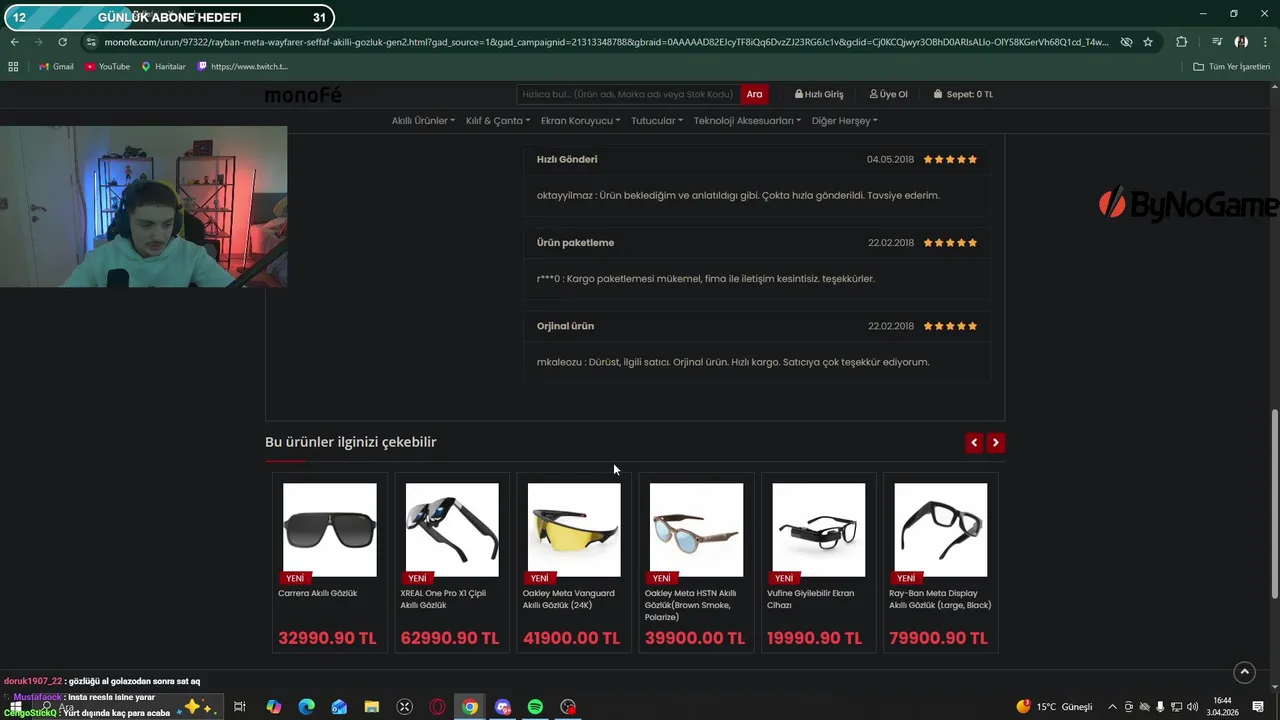Reload the monofe page
The height and width of the screenshot is (720, 1280).
(x=62, y=42)
